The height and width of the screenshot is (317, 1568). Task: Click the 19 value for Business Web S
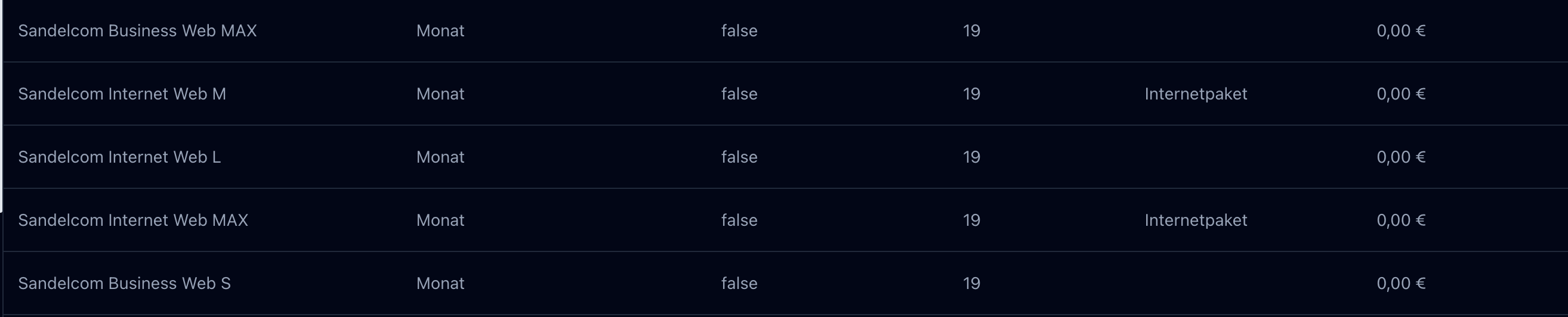(971, 284)
